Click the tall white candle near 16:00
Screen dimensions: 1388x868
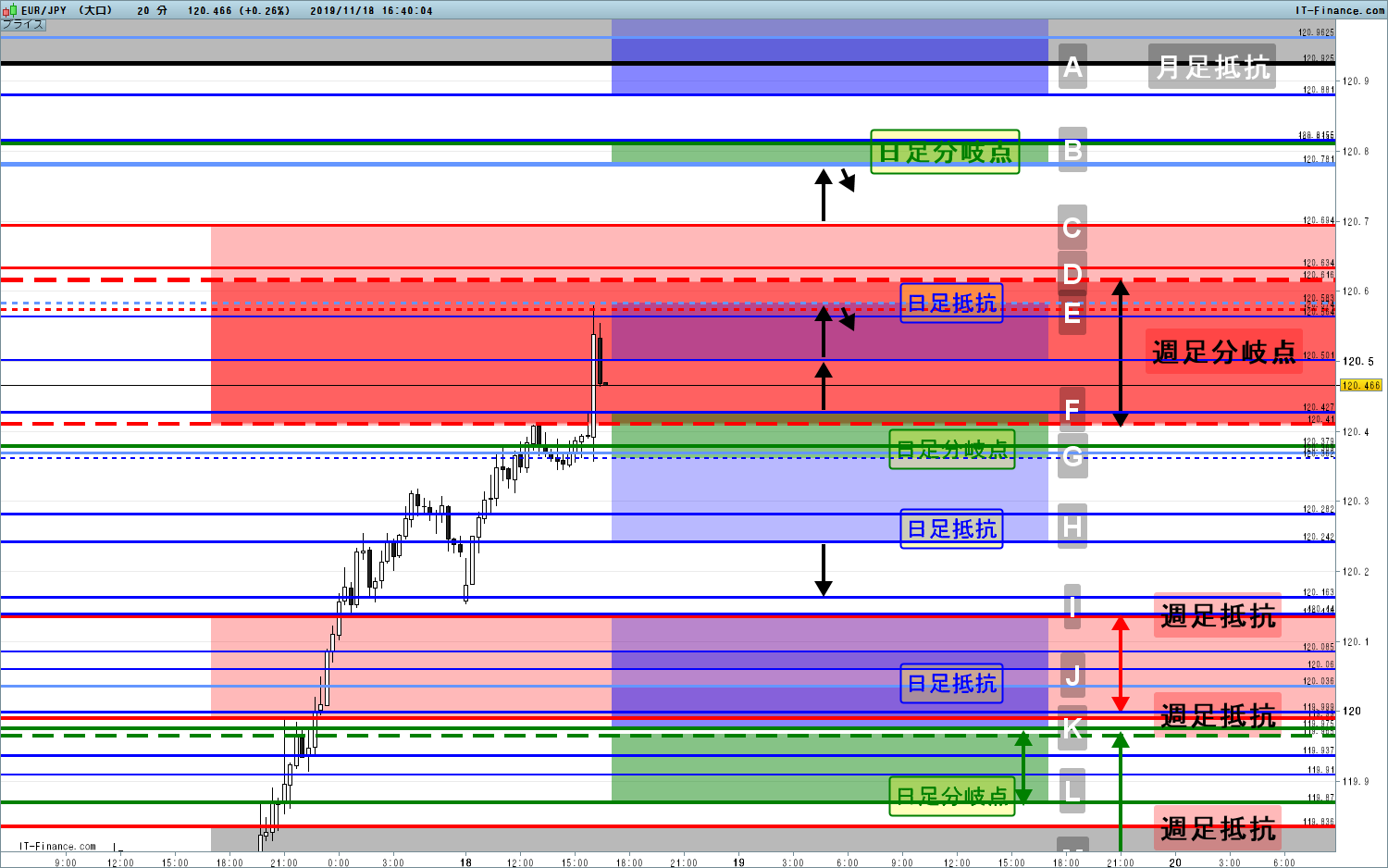(x=594, y=385)
